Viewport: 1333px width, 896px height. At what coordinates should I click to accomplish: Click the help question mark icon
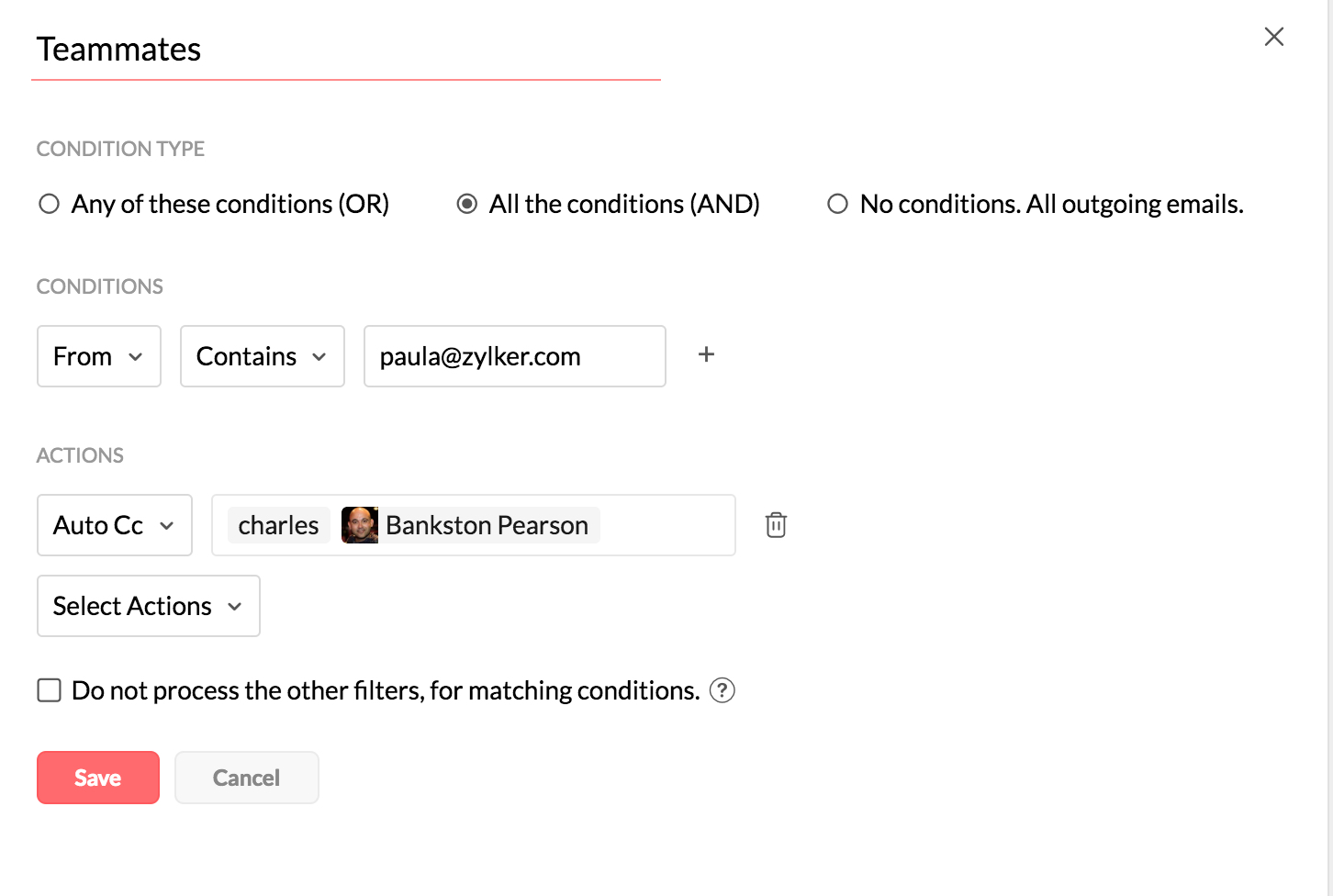pos(723,690)
